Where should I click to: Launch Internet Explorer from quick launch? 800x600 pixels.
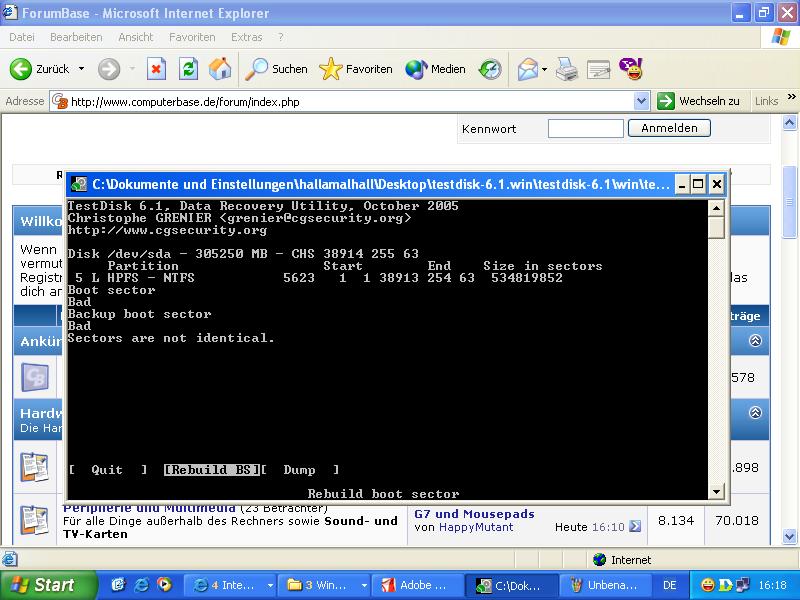[x=141, y=585]
